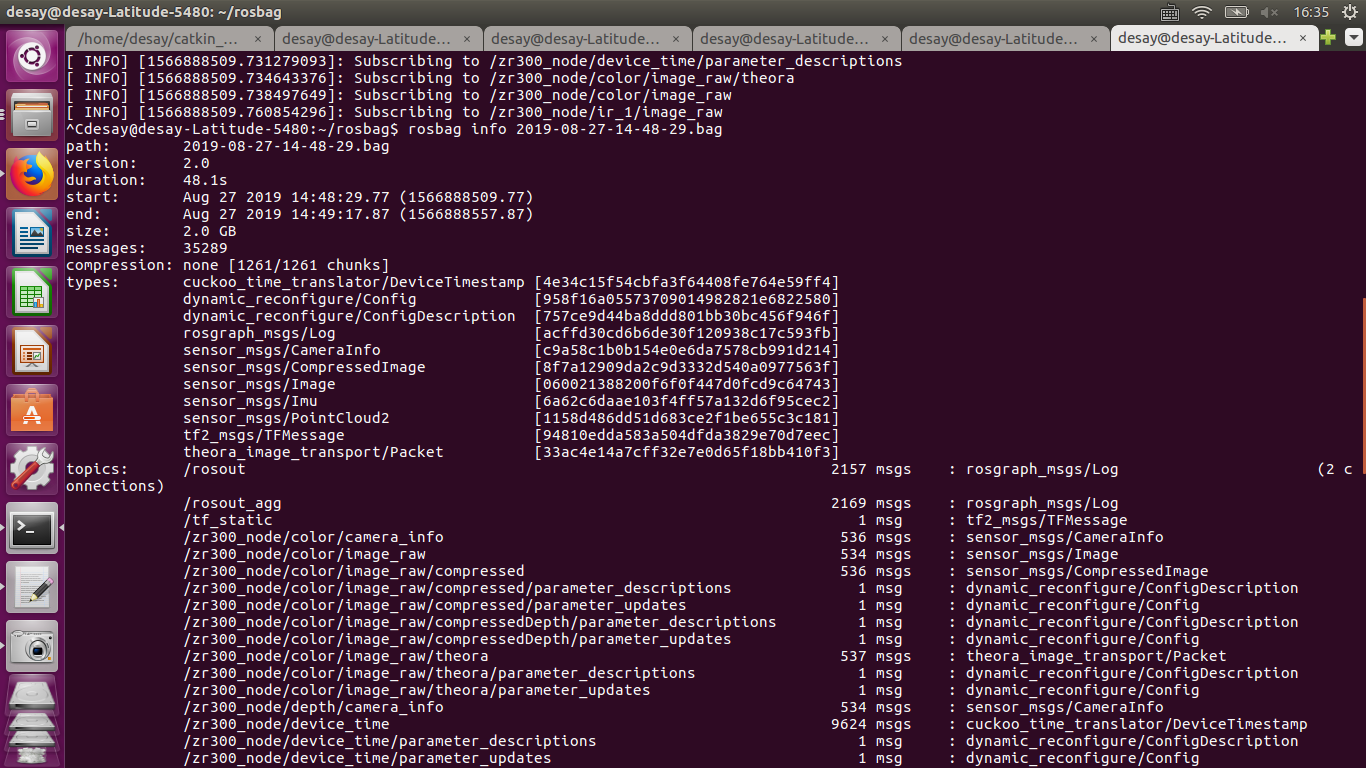Click the duration value 48.1s
Viewport: 1366px width, 768px height.
coord(205,180)
